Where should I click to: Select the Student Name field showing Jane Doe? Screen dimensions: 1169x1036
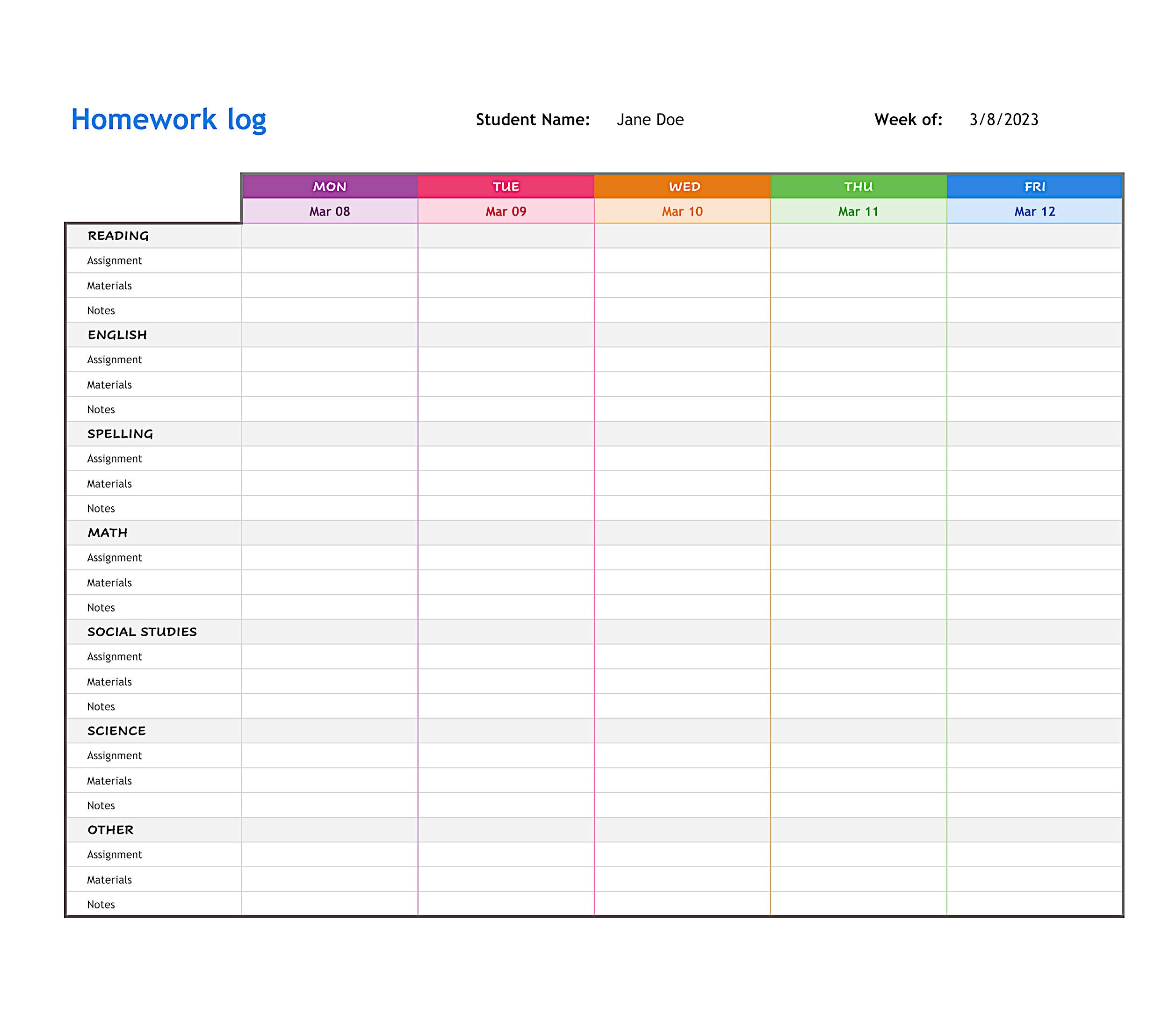(650, 120)
